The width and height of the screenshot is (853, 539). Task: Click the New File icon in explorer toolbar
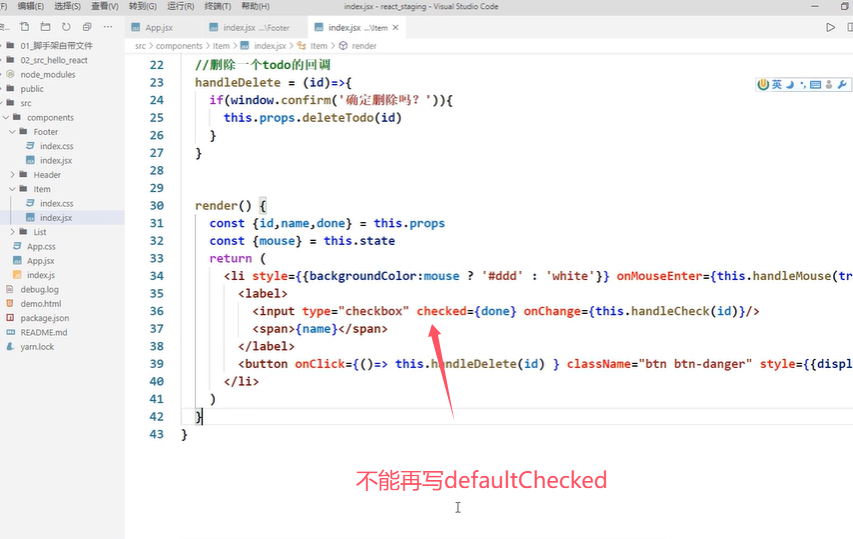[x=24, y=27]
